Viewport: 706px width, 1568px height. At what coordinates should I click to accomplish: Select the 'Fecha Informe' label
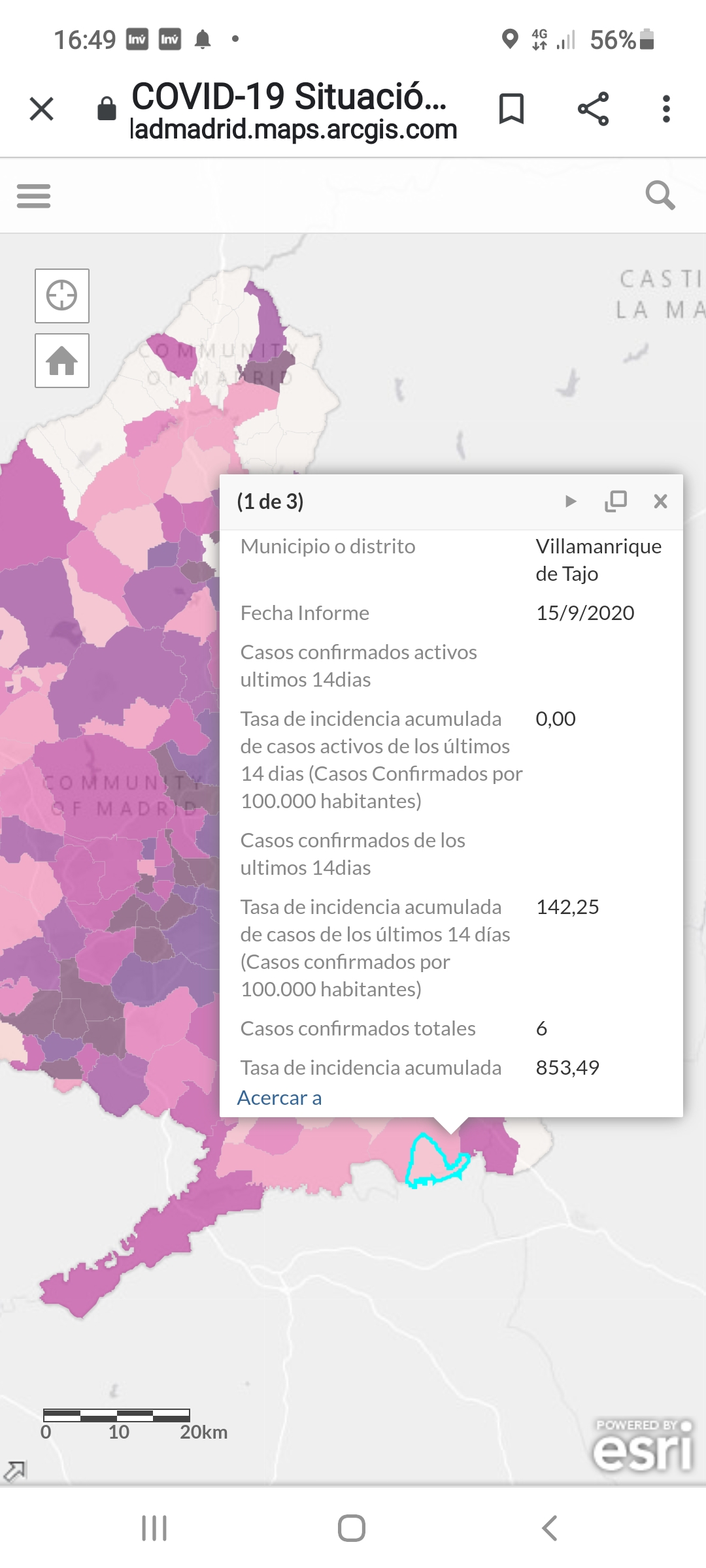[305, 613]
